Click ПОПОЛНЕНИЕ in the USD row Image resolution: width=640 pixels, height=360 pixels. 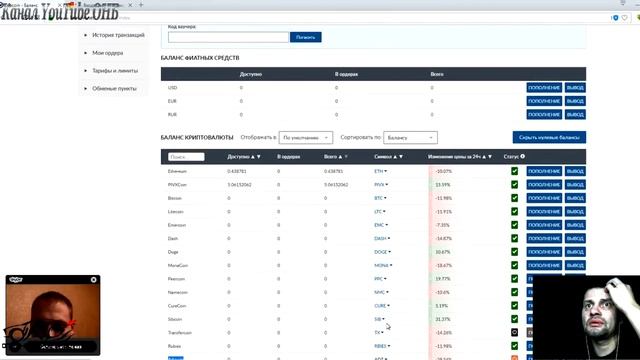(544, 88)
